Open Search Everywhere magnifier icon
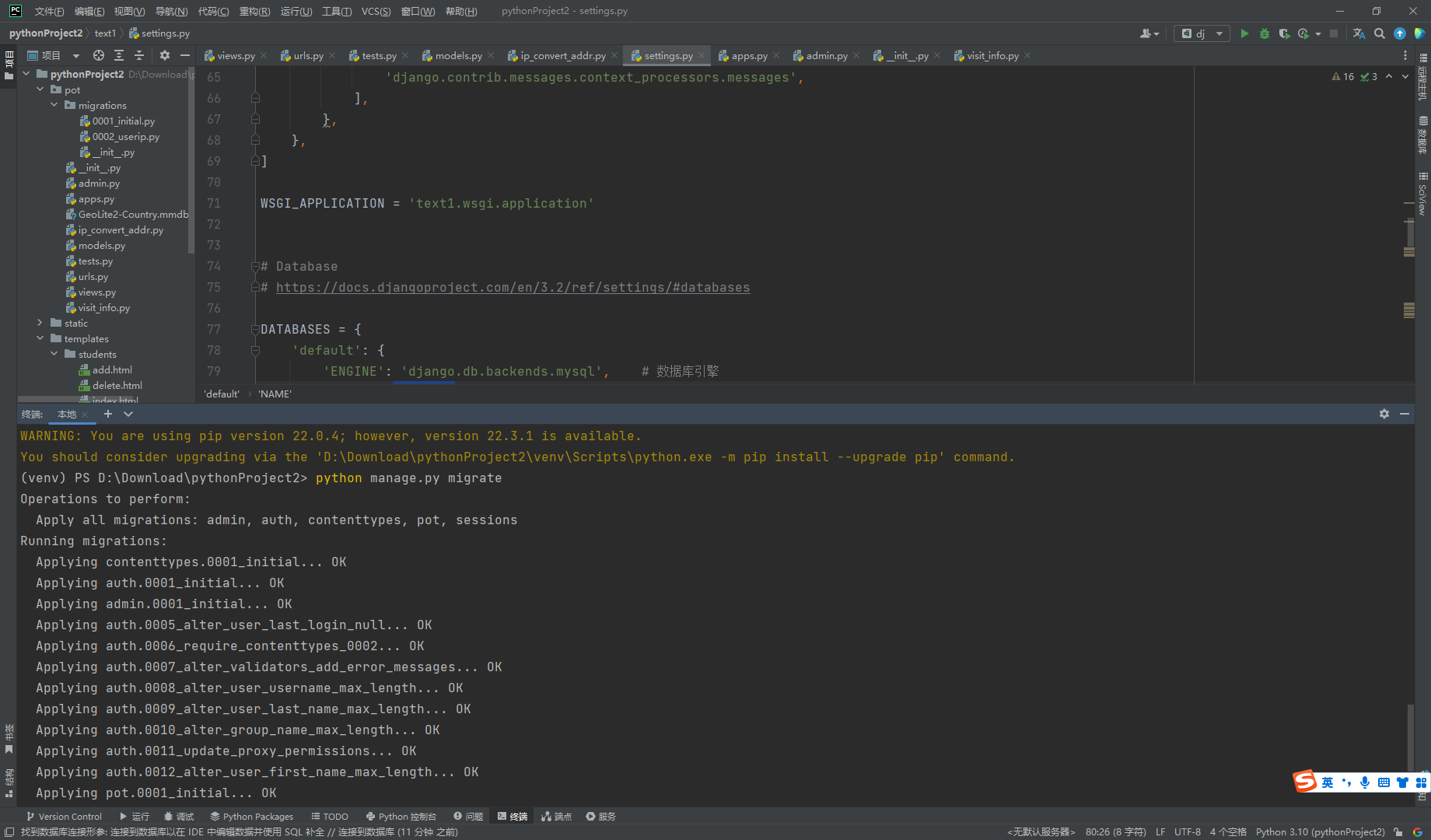1431x840 pixels. pos(1380,33)
